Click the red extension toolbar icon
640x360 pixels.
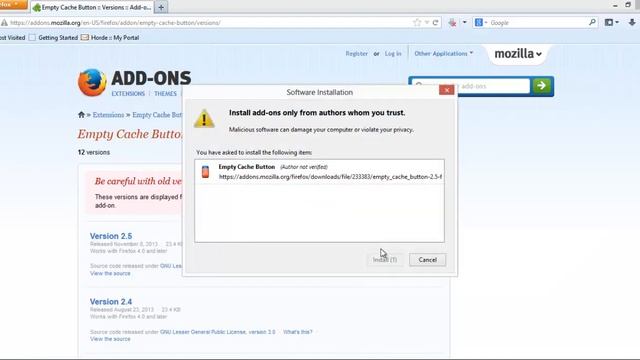click(452, 23)
